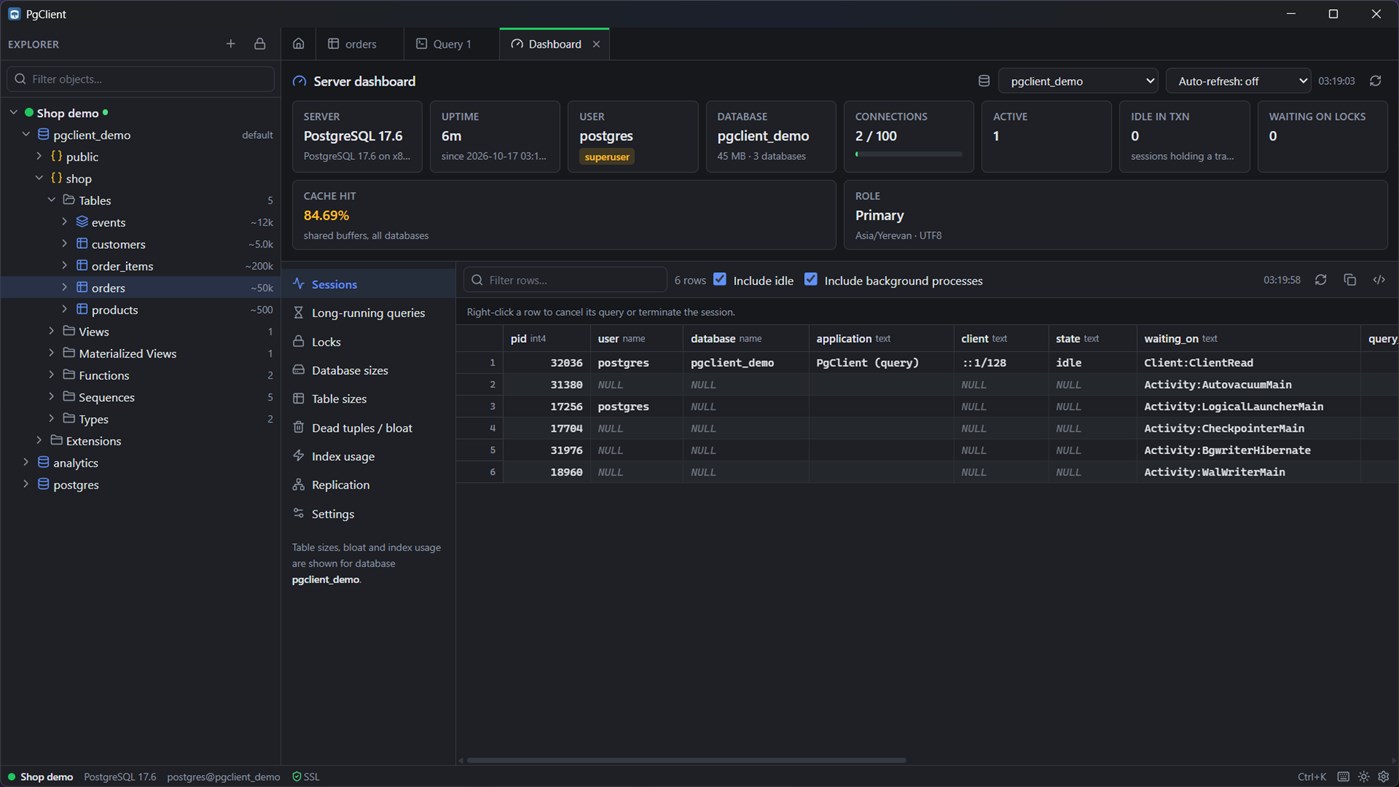Viewport: 1399px width, 787px height.
Task: Click the refresh icon in Sessions toolbar
Action: (1321, 280)
